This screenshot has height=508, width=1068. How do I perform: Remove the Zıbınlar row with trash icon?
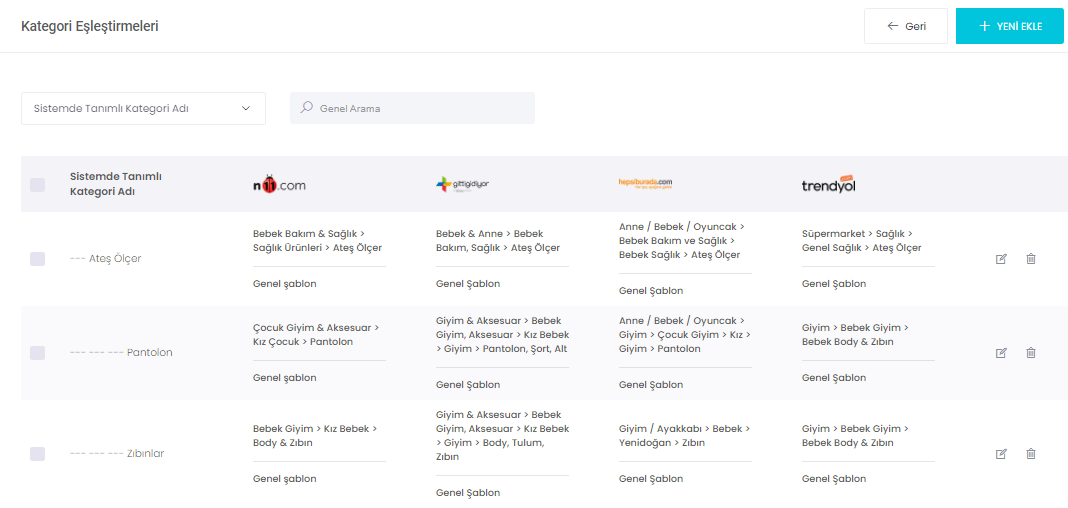tap(1031, 454)
